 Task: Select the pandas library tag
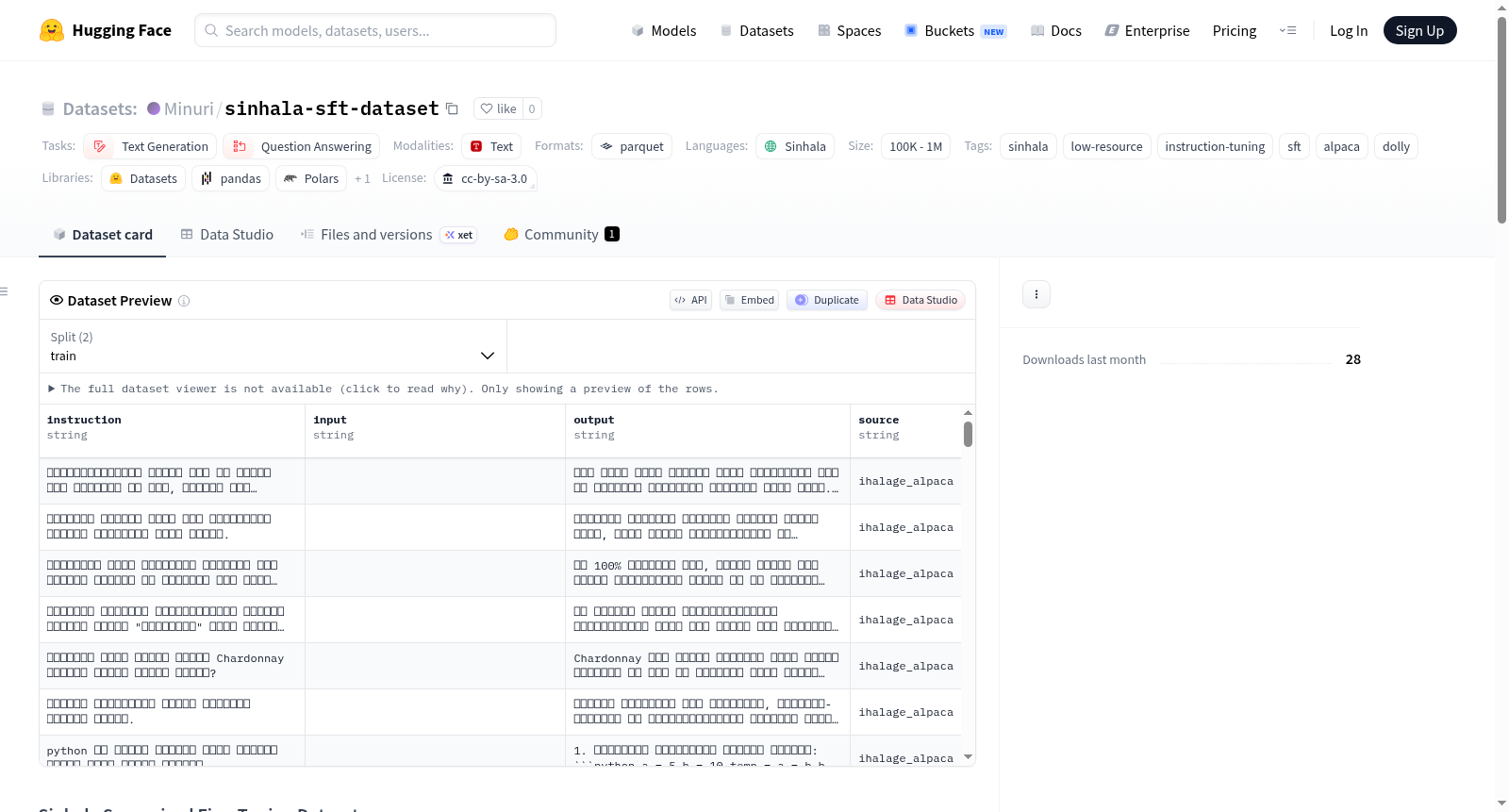point(230,178)
